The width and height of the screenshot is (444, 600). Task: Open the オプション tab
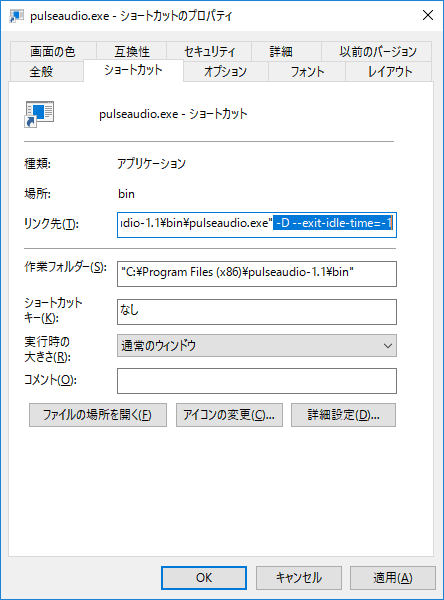(x=225, y=72)
